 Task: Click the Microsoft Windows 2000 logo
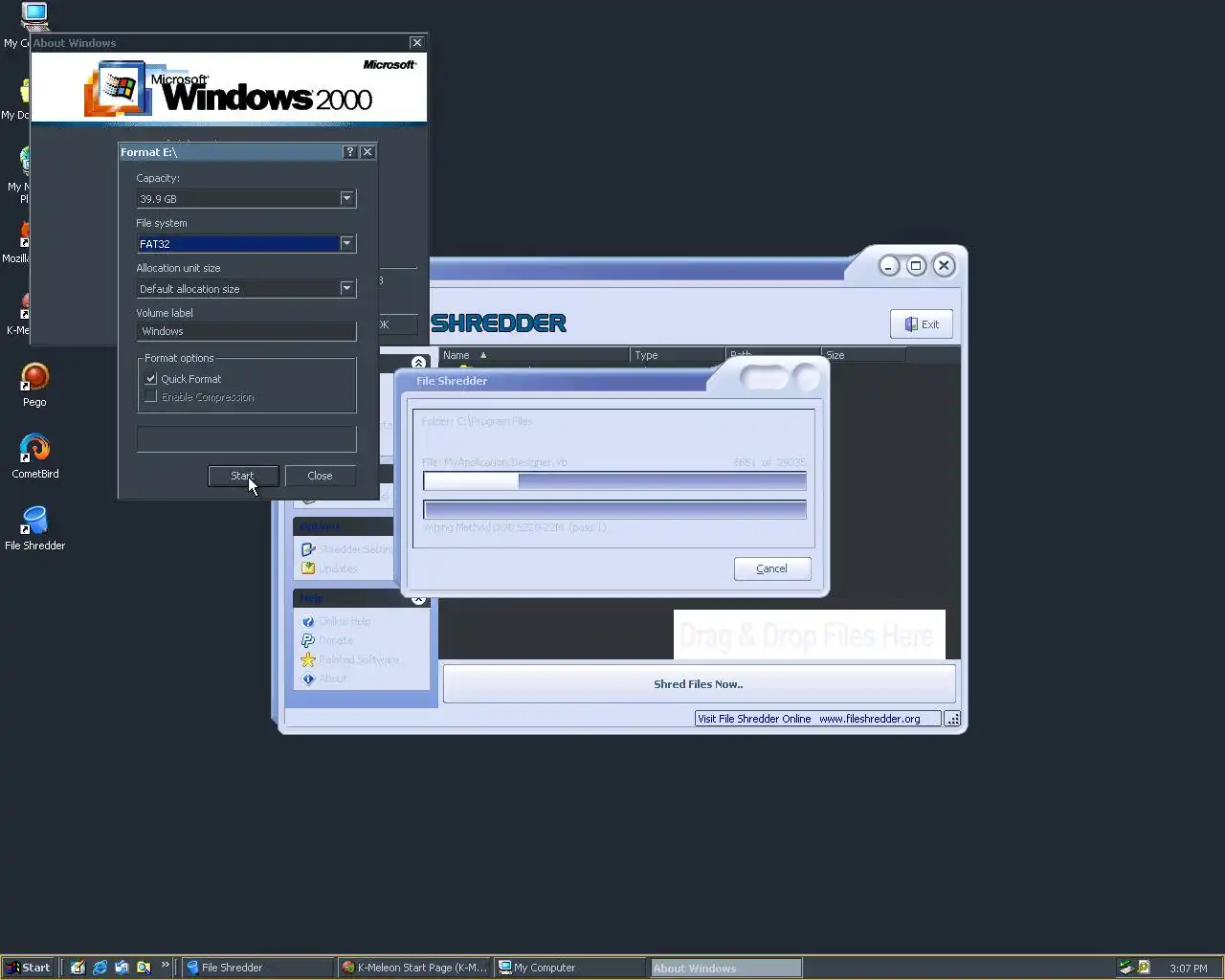[x=230, y=89]
